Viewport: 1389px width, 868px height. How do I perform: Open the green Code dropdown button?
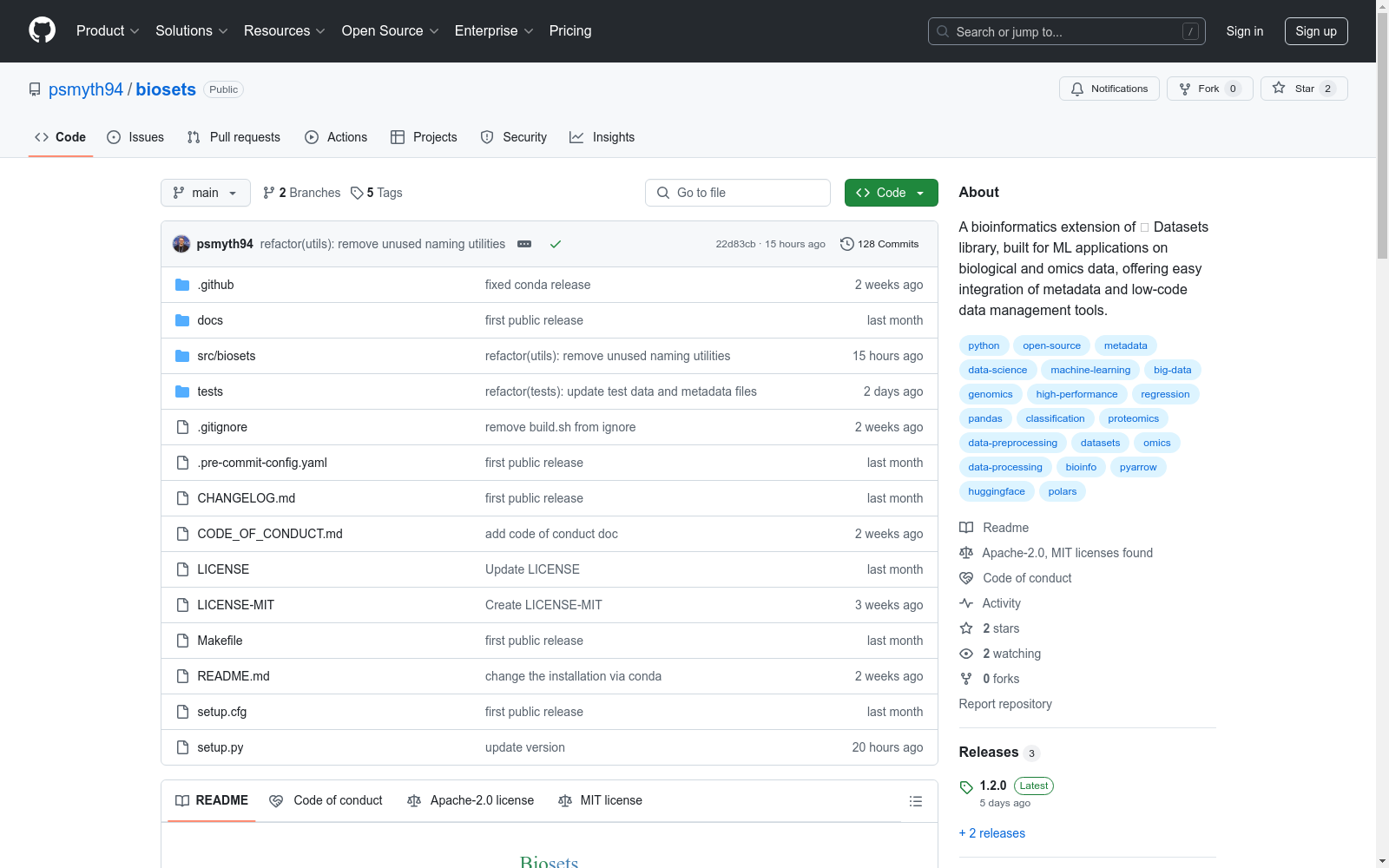892,193
